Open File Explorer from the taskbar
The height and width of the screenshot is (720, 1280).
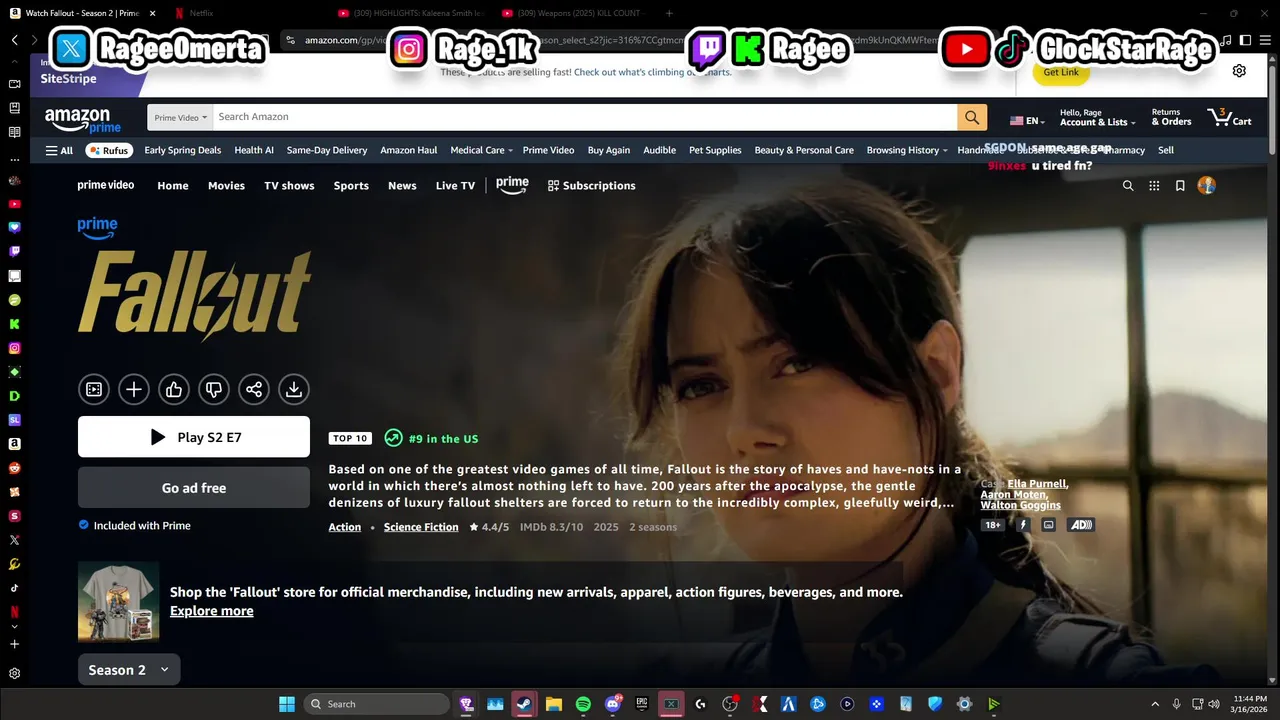(553, 704)
